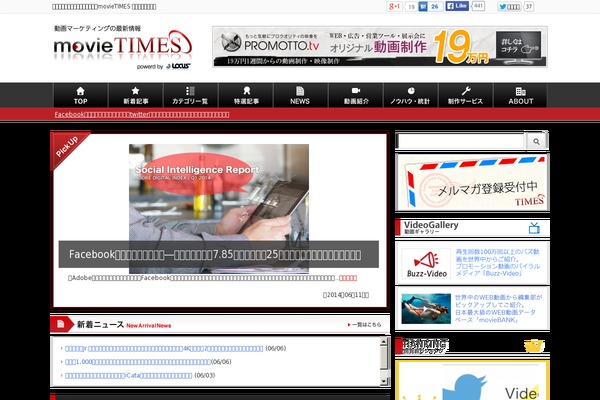Click the Google +1 share button
The image size is (600, 400).
click(395, 7)
